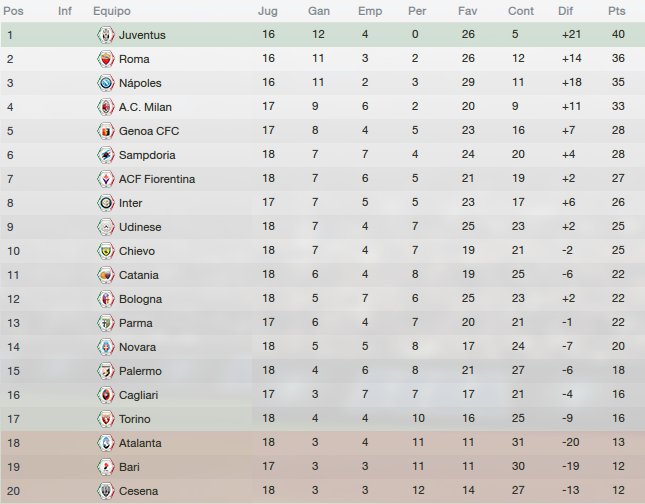Click the Genoa CFC crest icon
This screenshot has width=645, height=504.
(106, 131)
